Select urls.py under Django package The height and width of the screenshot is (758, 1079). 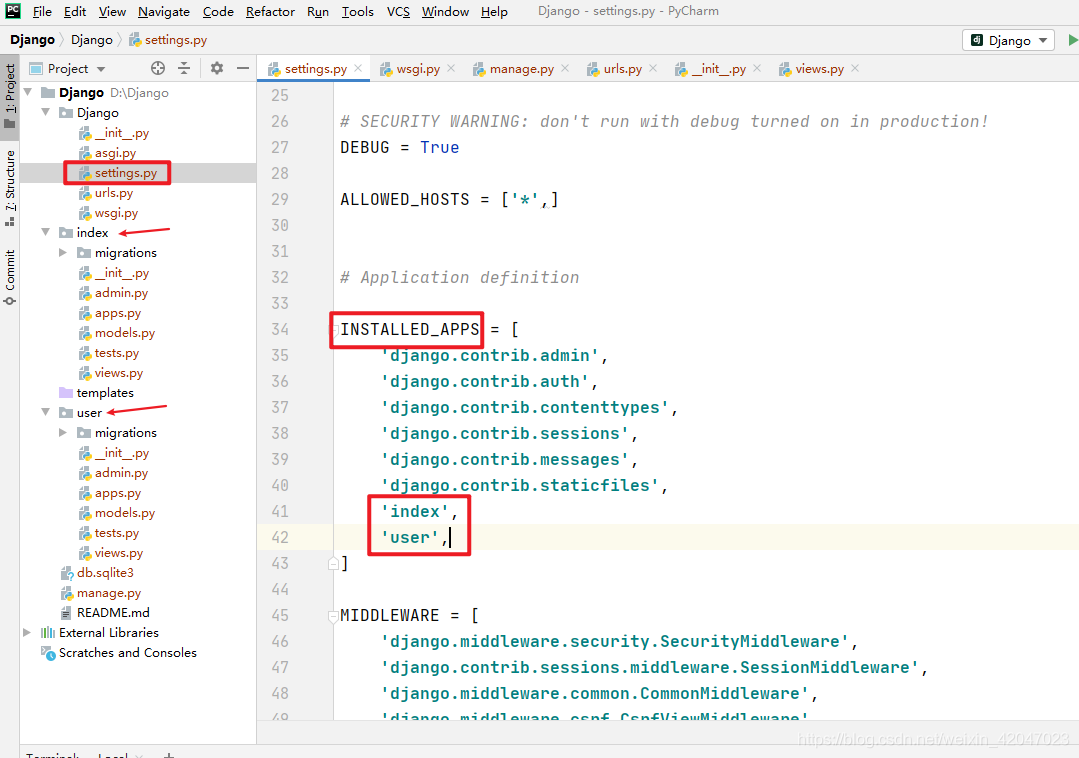pos(114,193)
